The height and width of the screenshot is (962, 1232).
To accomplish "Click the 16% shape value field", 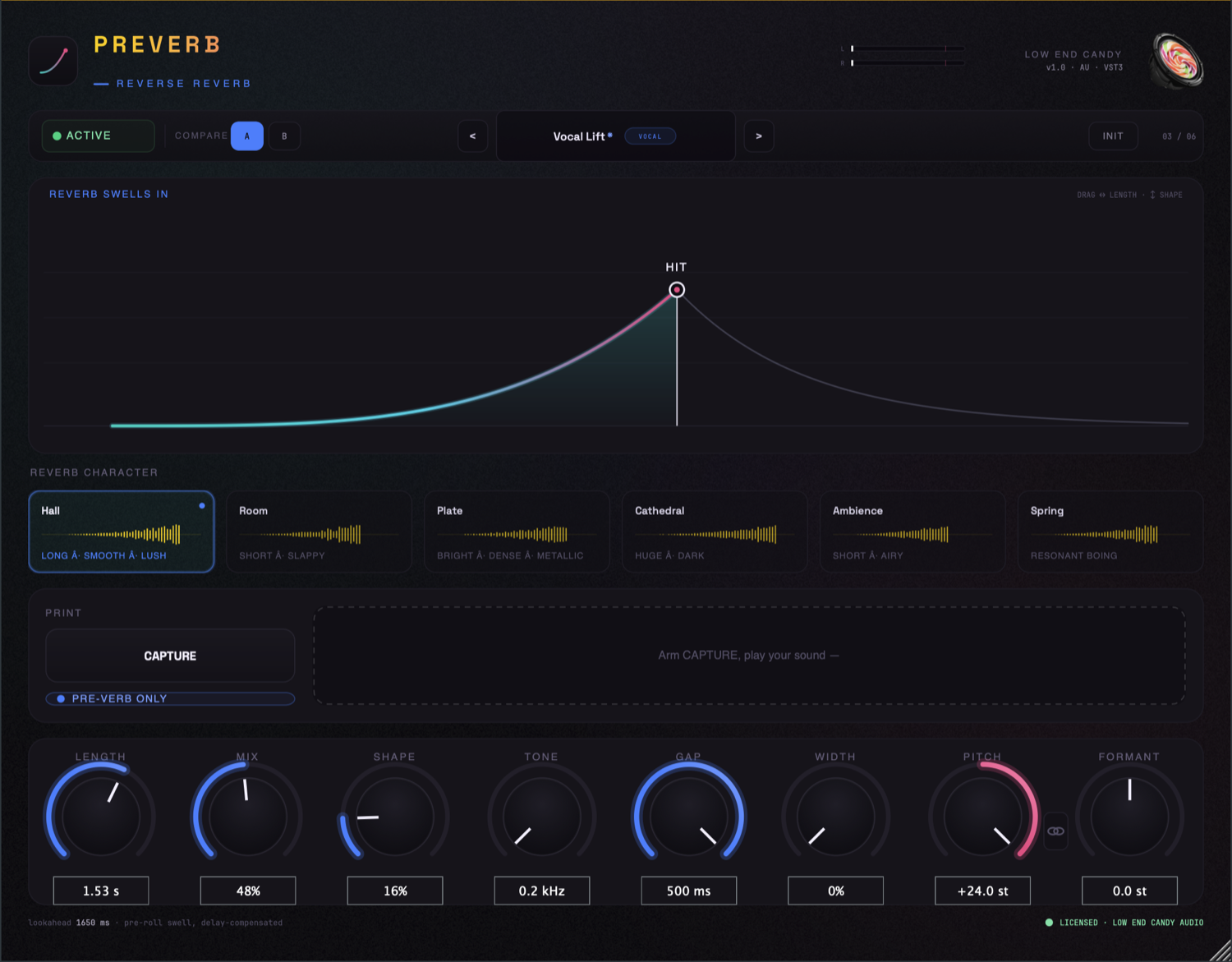I will point(395,891).
